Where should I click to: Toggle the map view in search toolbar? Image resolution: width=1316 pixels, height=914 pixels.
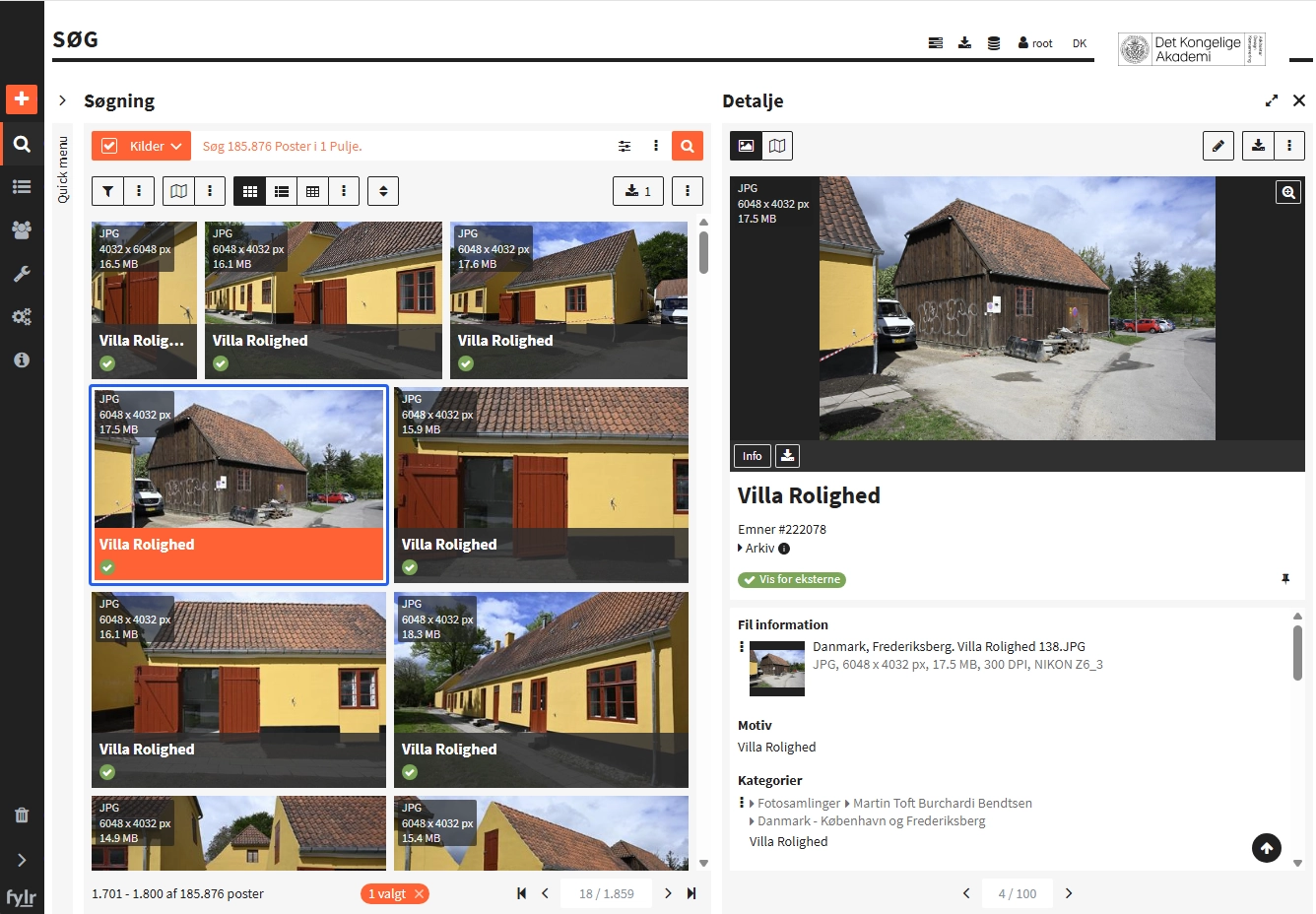point(178,191)
